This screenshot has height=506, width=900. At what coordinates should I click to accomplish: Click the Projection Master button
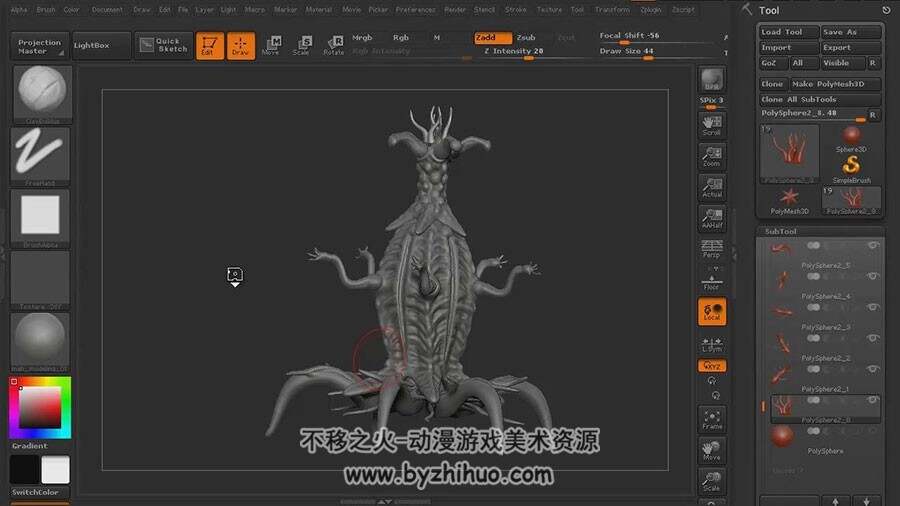39,46
